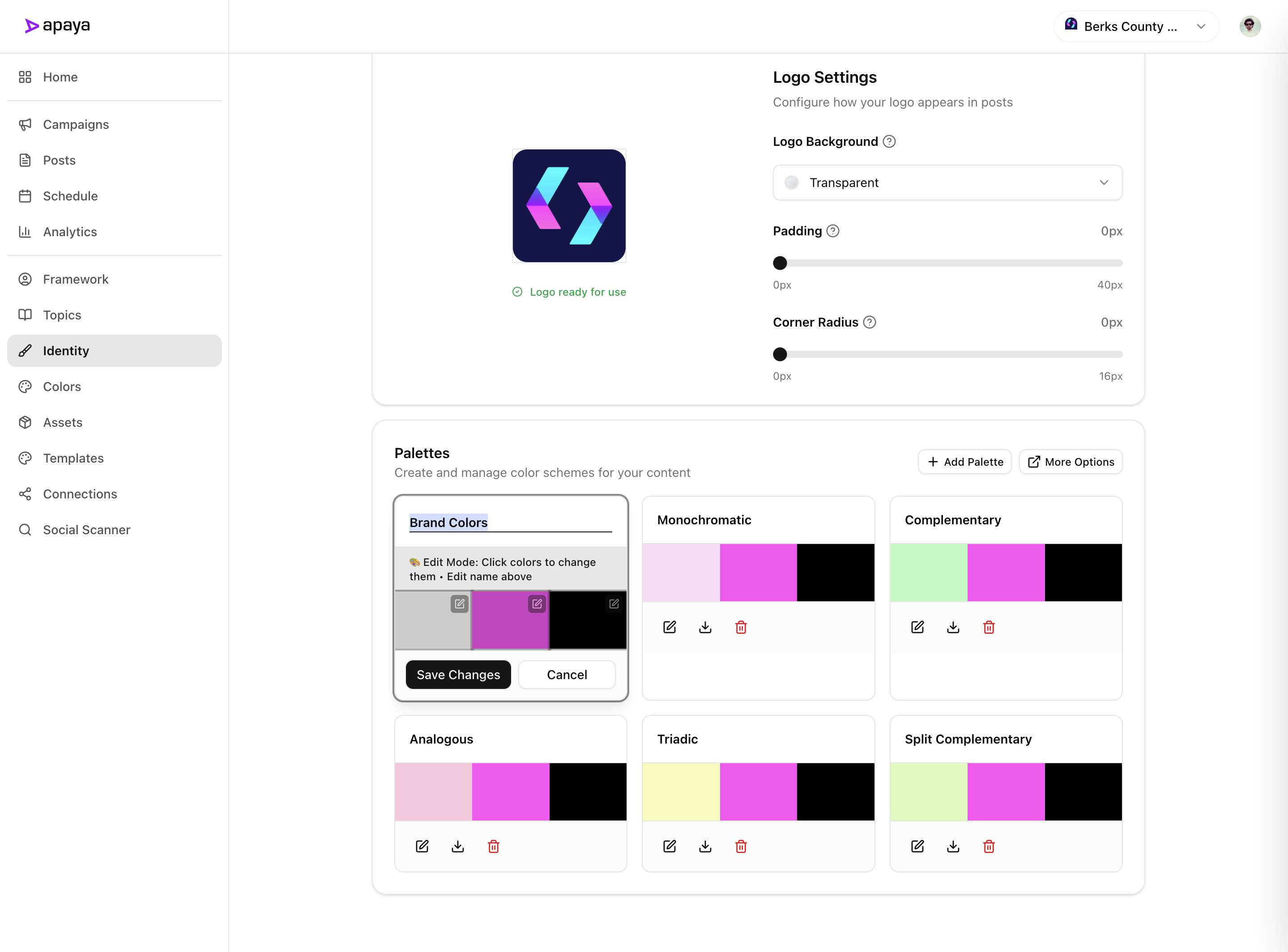
Task: Click the Padding slider handle
Action: (x=780, y=263)
